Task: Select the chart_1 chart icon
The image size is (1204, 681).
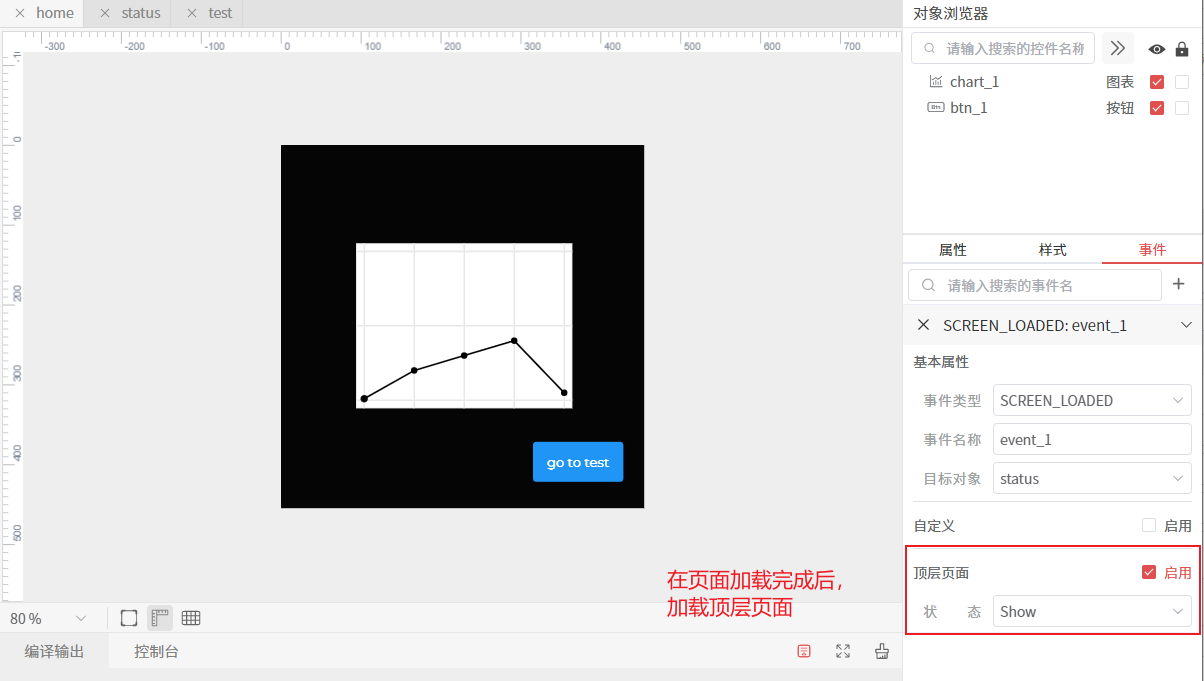Action: point(936,82)
